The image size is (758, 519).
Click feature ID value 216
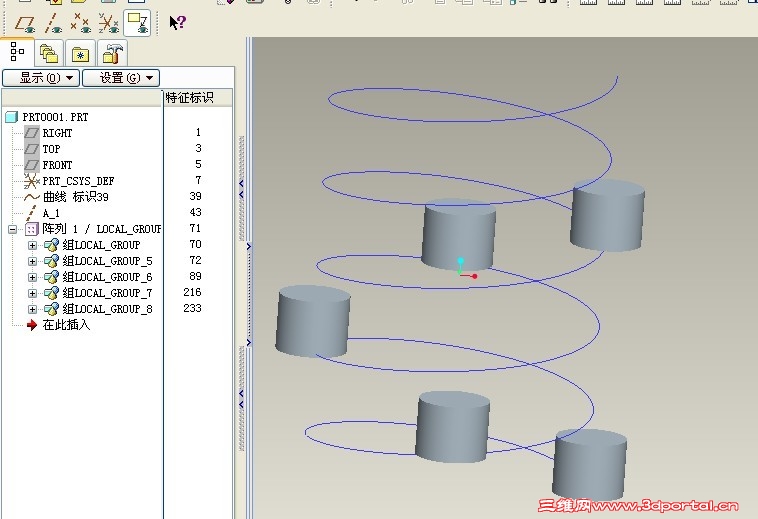pyautogui.click(x=192, y=292)
